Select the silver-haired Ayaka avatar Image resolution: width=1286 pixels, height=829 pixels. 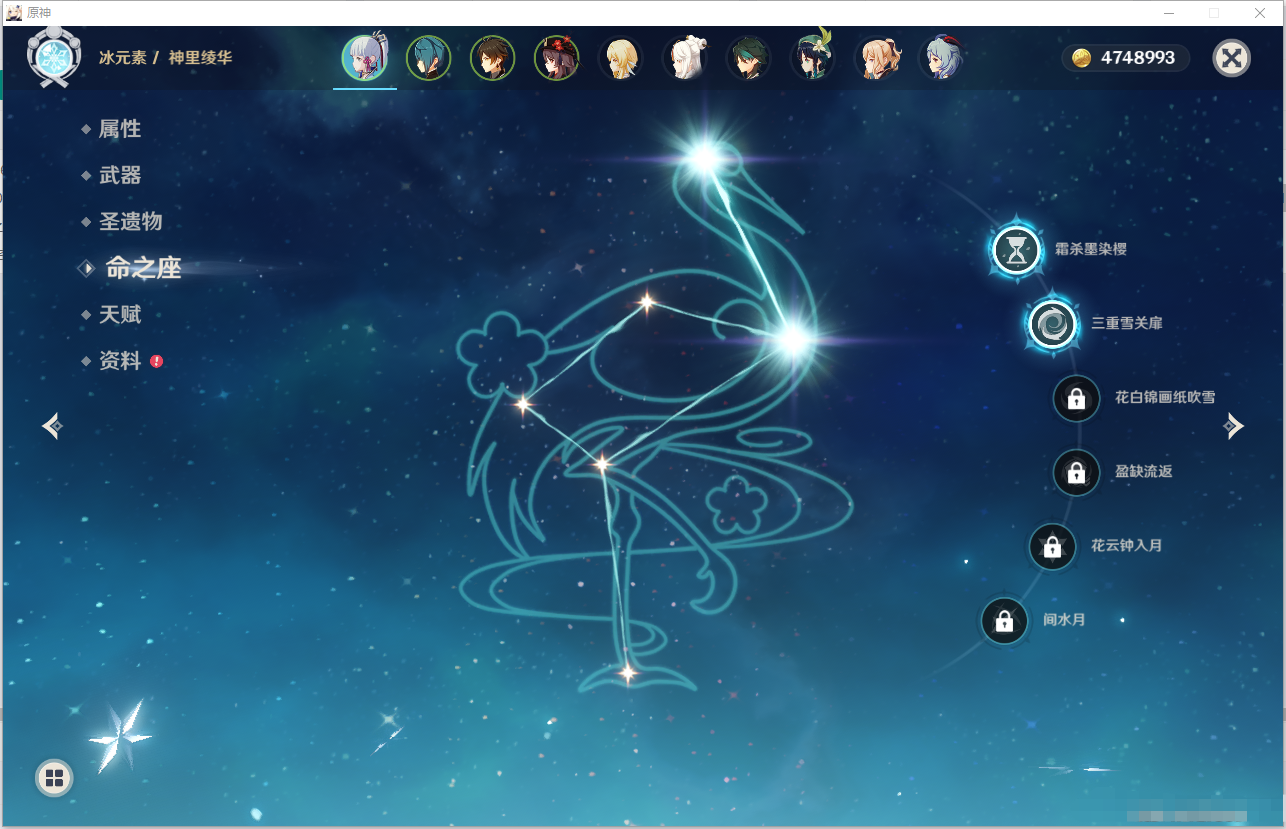click(x=365, y=58)
